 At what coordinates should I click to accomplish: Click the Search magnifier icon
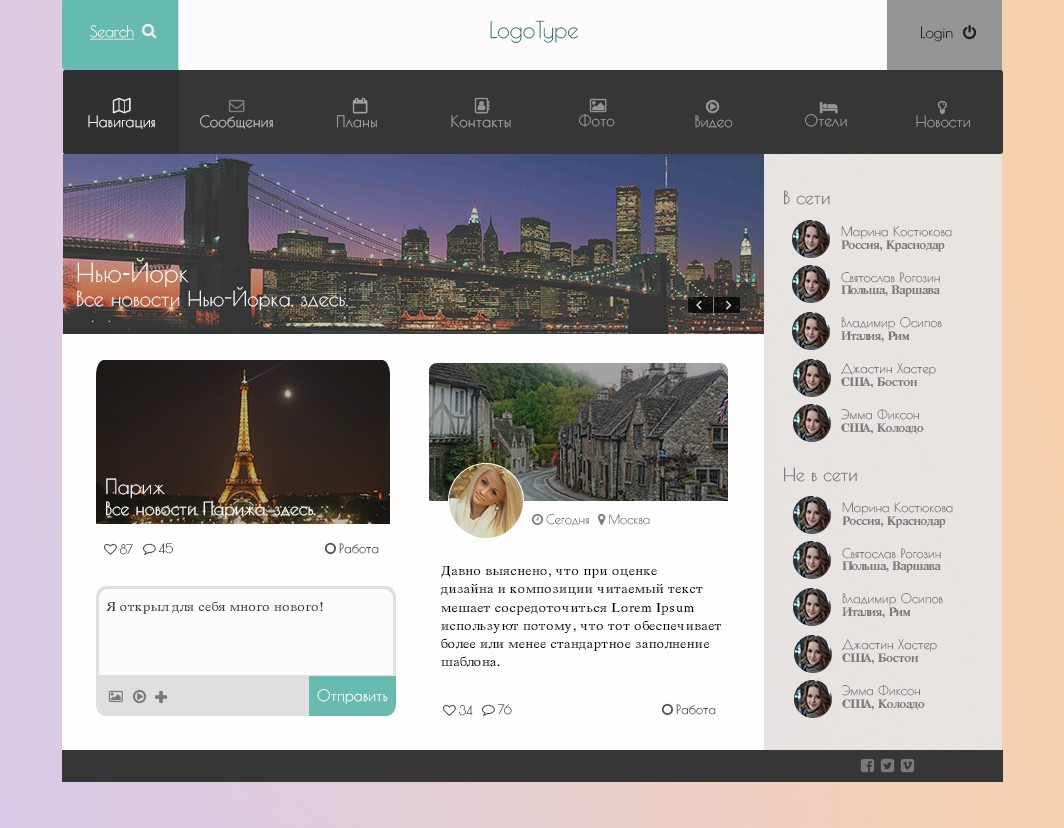coord(149,31)
